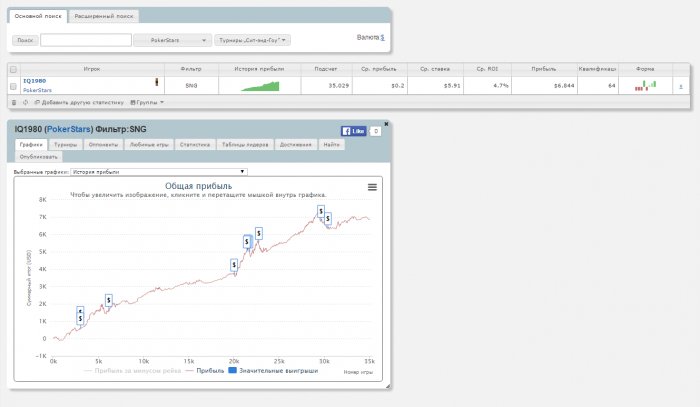Click PokerStars link in the panel title
This screenshot has width=700, height=407.
tap(68, 129)
